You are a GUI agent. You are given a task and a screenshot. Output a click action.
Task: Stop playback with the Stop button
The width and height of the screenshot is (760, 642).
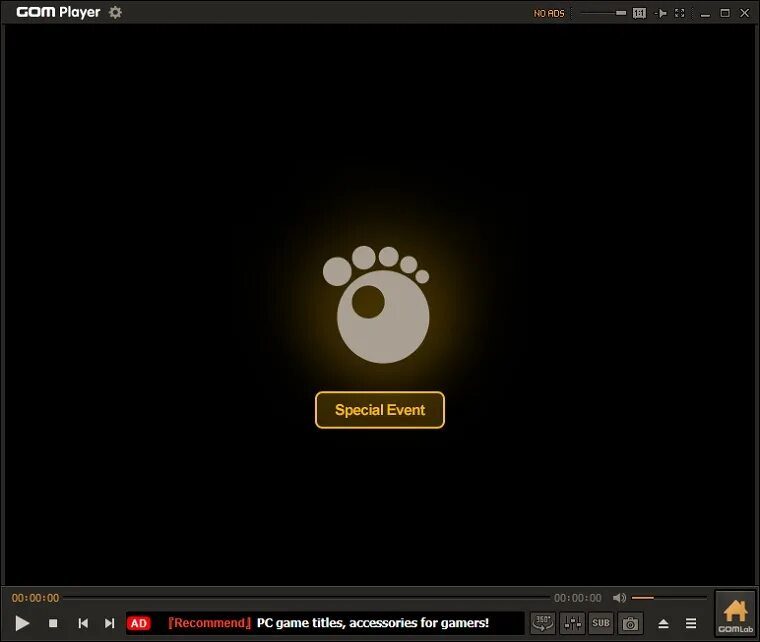pyautogui.click(x=53, y=623)
